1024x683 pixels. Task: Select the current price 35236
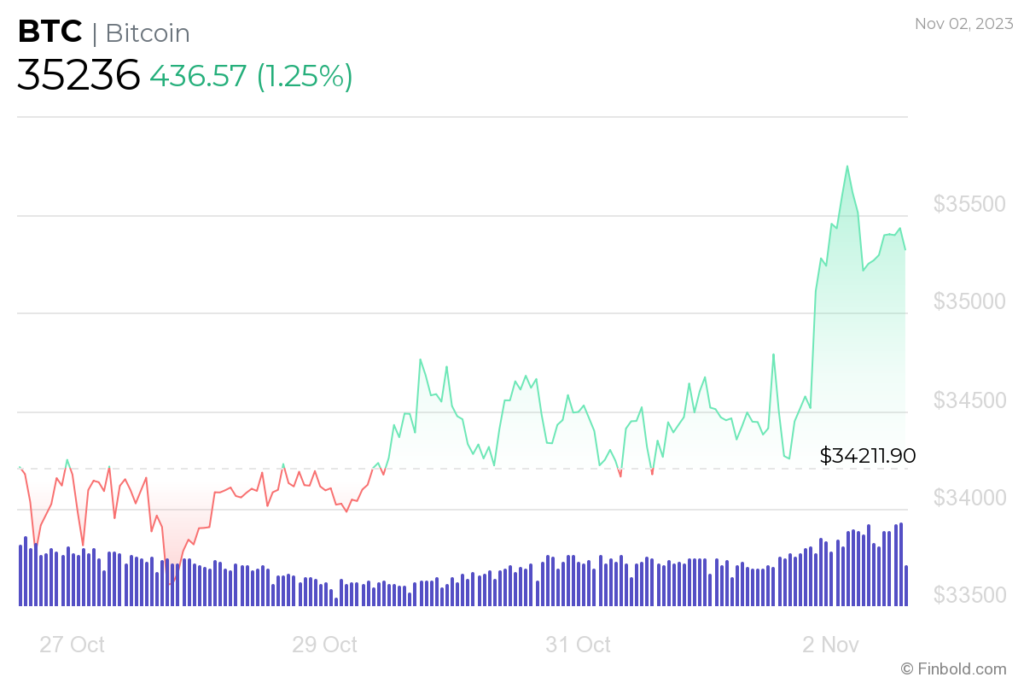[x=78, y=75]
